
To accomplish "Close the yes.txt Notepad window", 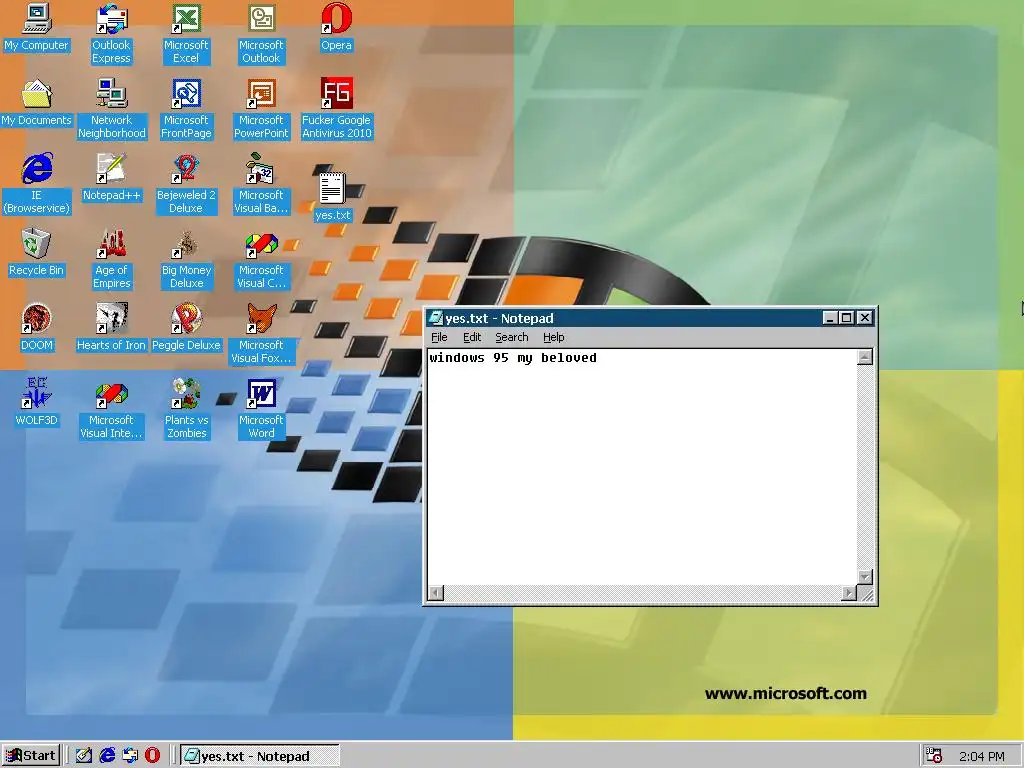I will [x=865, y=318].
